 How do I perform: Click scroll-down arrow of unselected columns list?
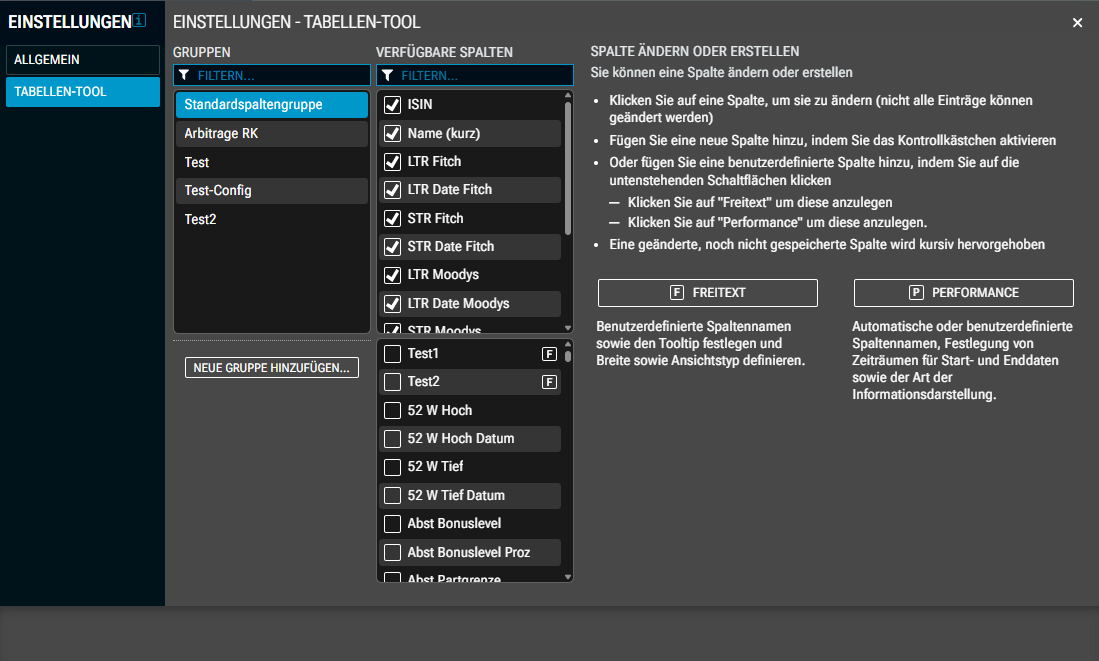coord(568,577)
